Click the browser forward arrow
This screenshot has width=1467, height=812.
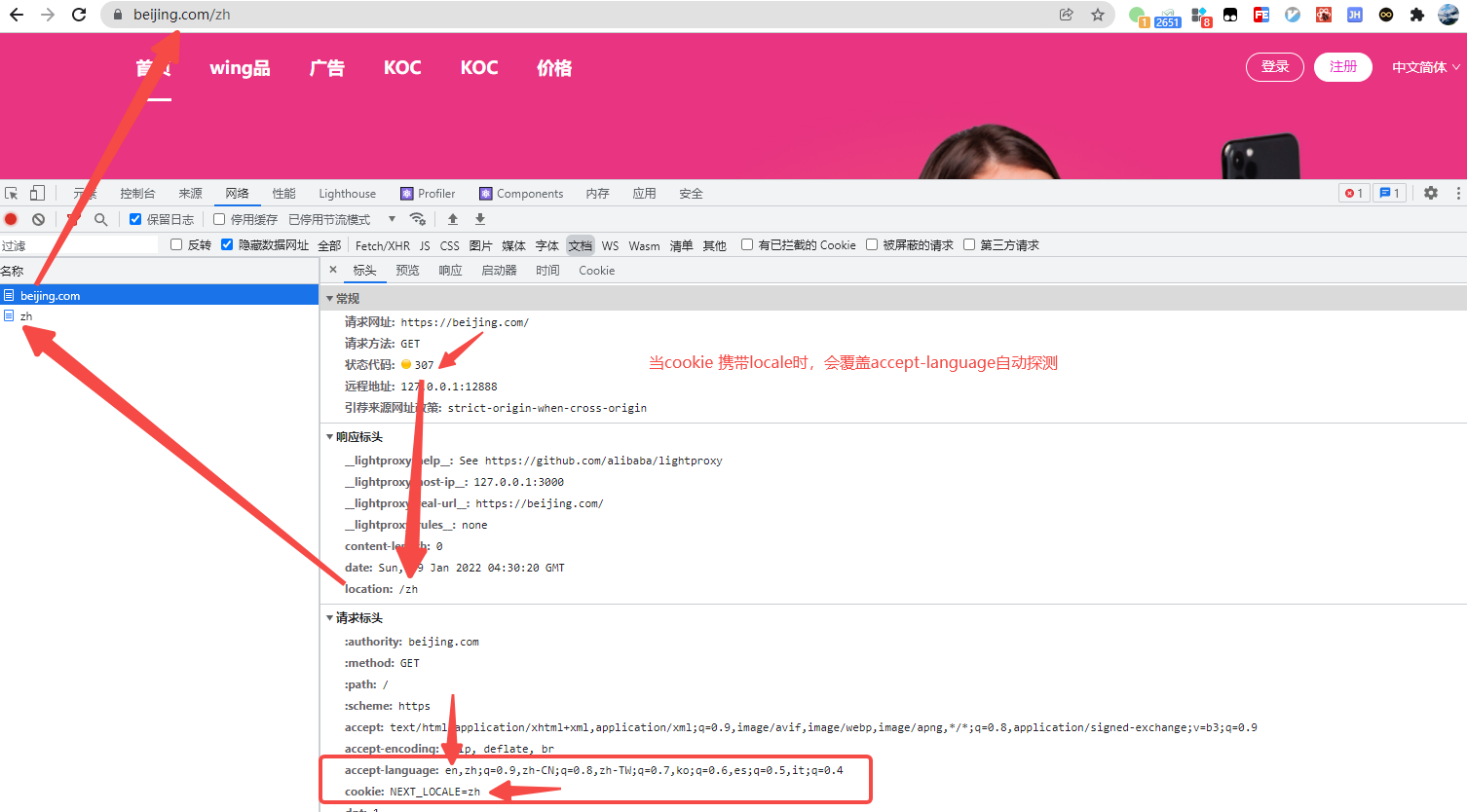(x=48, y=15)
